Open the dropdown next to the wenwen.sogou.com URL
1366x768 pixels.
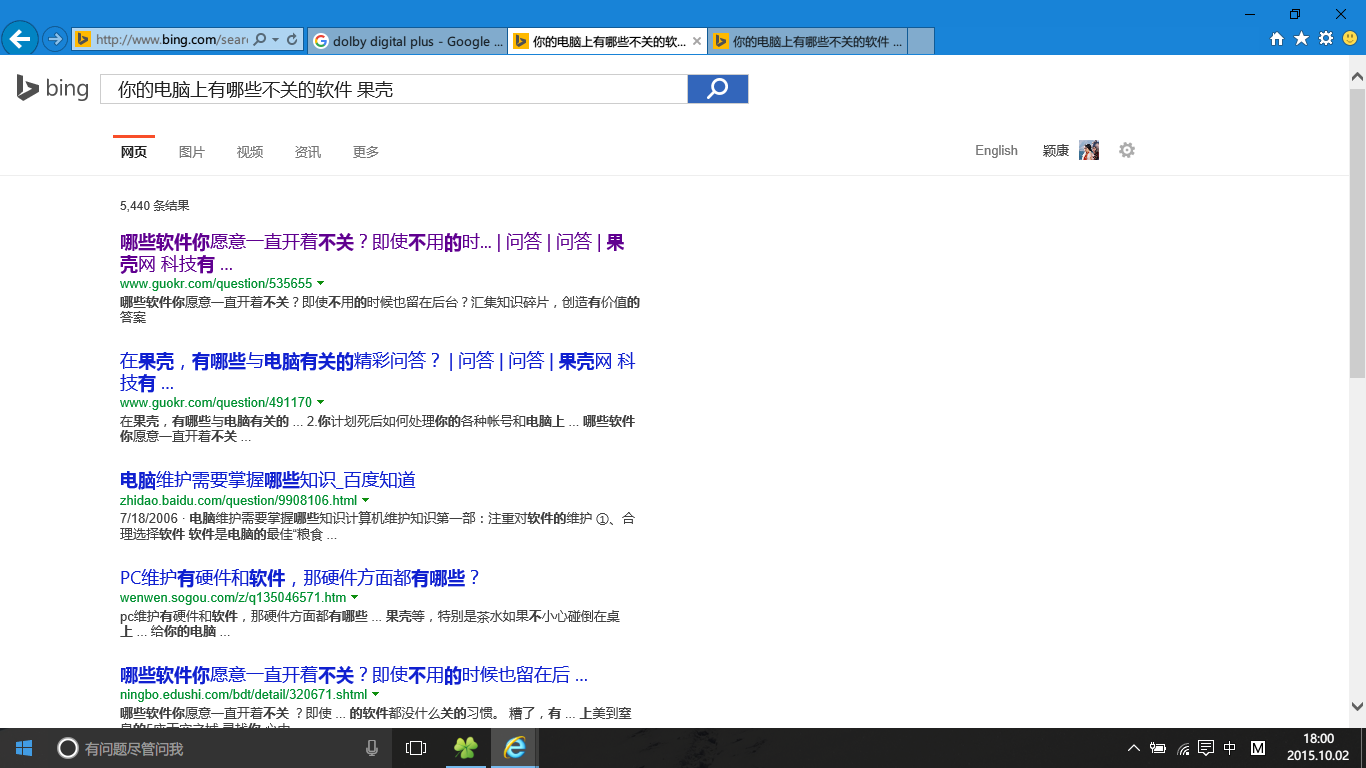click(354, 598)
